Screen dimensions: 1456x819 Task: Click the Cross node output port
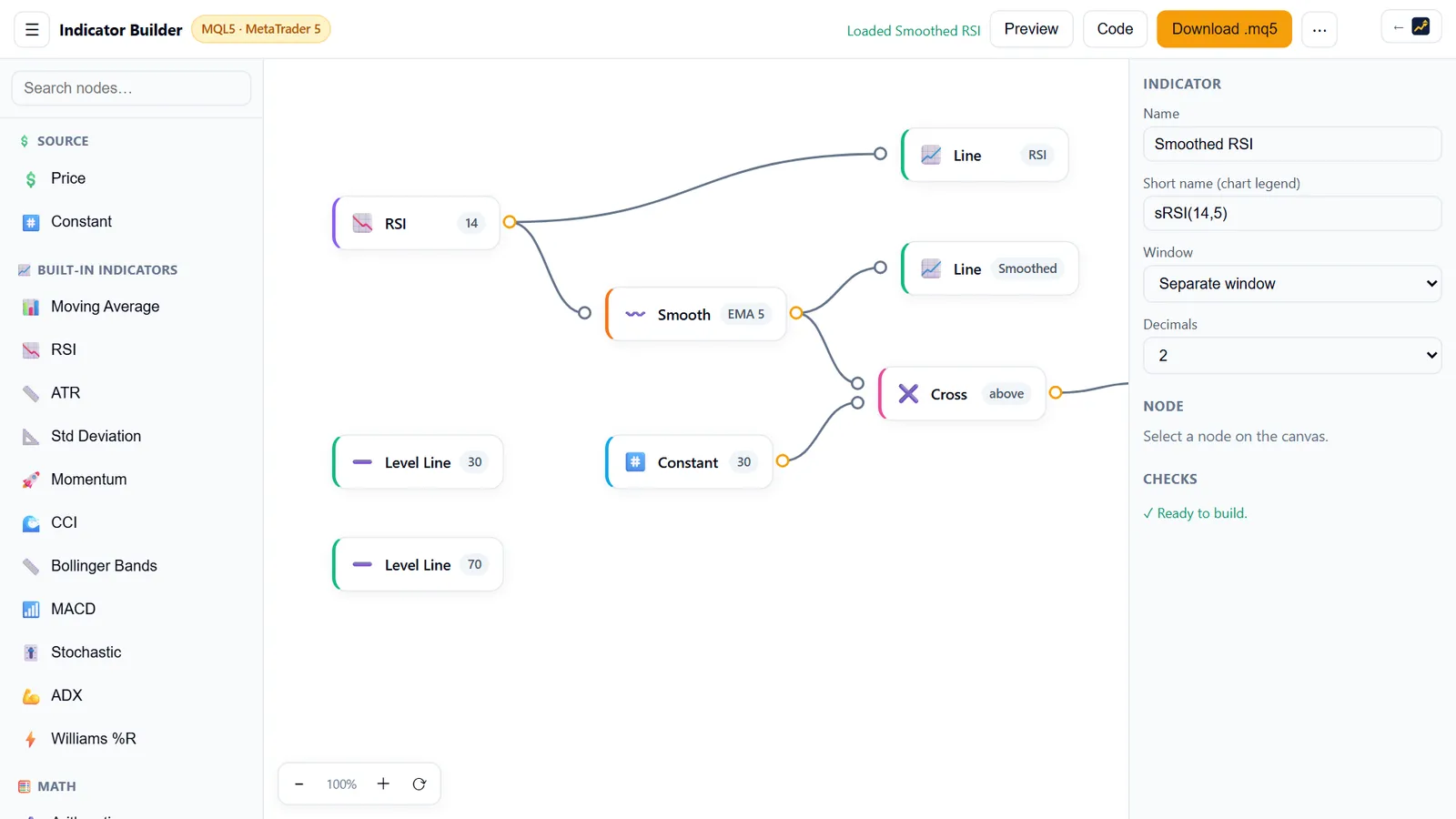[x=1056, y=393]
